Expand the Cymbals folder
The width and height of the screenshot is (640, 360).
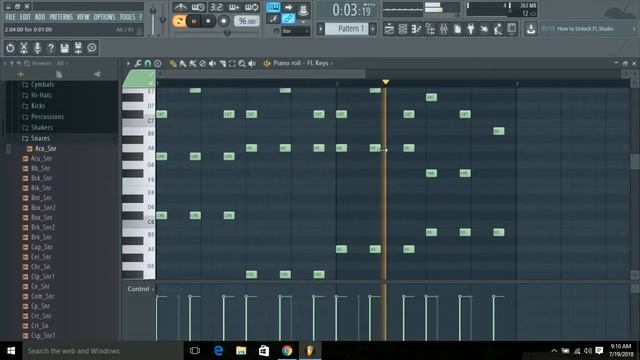(42, 84)
